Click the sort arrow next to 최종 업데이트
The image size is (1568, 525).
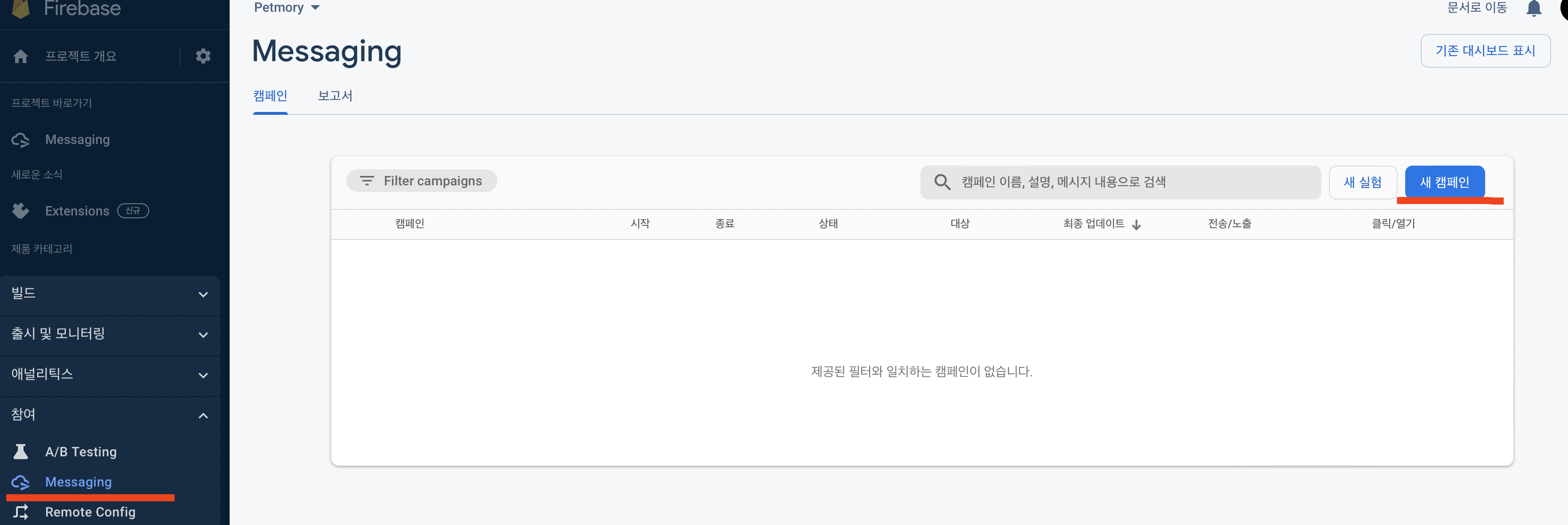[x=1136, y=224]
